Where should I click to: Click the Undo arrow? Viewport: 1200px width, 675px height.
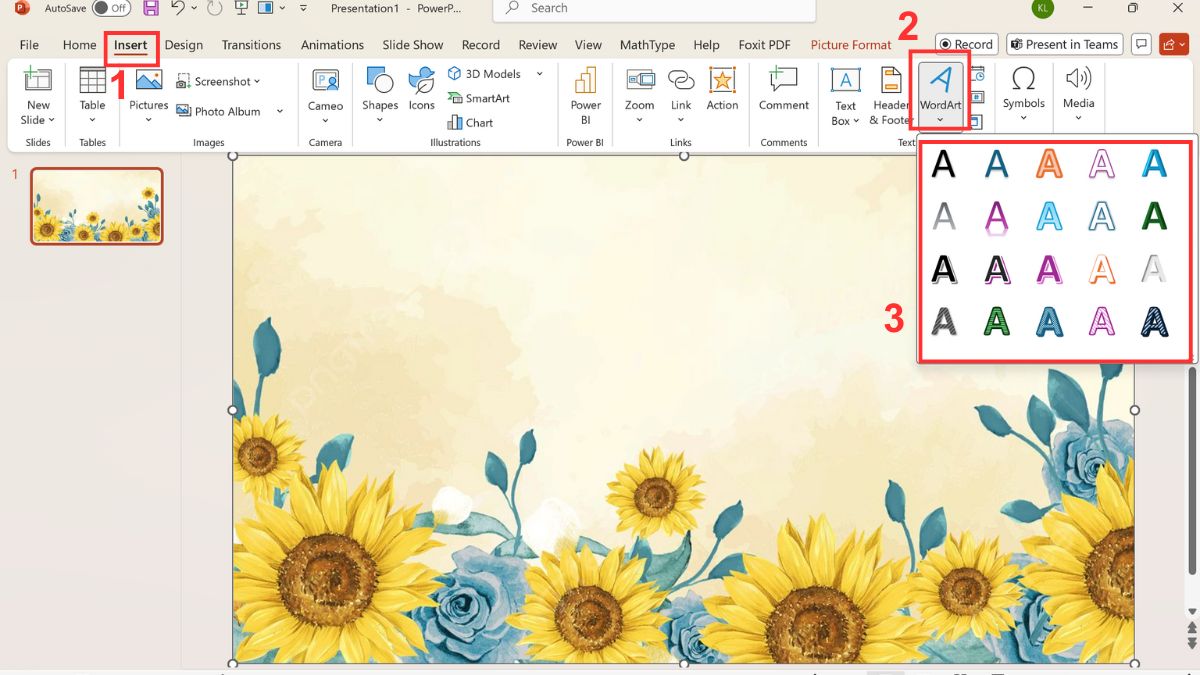pos(178,8)
